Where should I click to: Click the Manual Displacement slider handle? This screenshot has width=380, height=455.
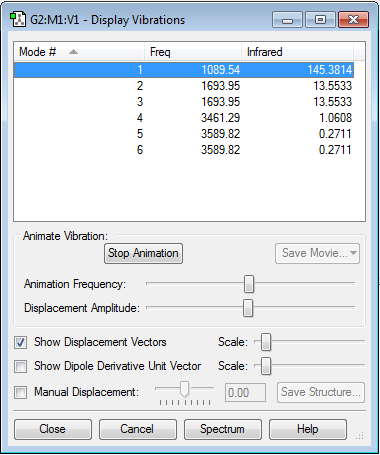[184, 389]
